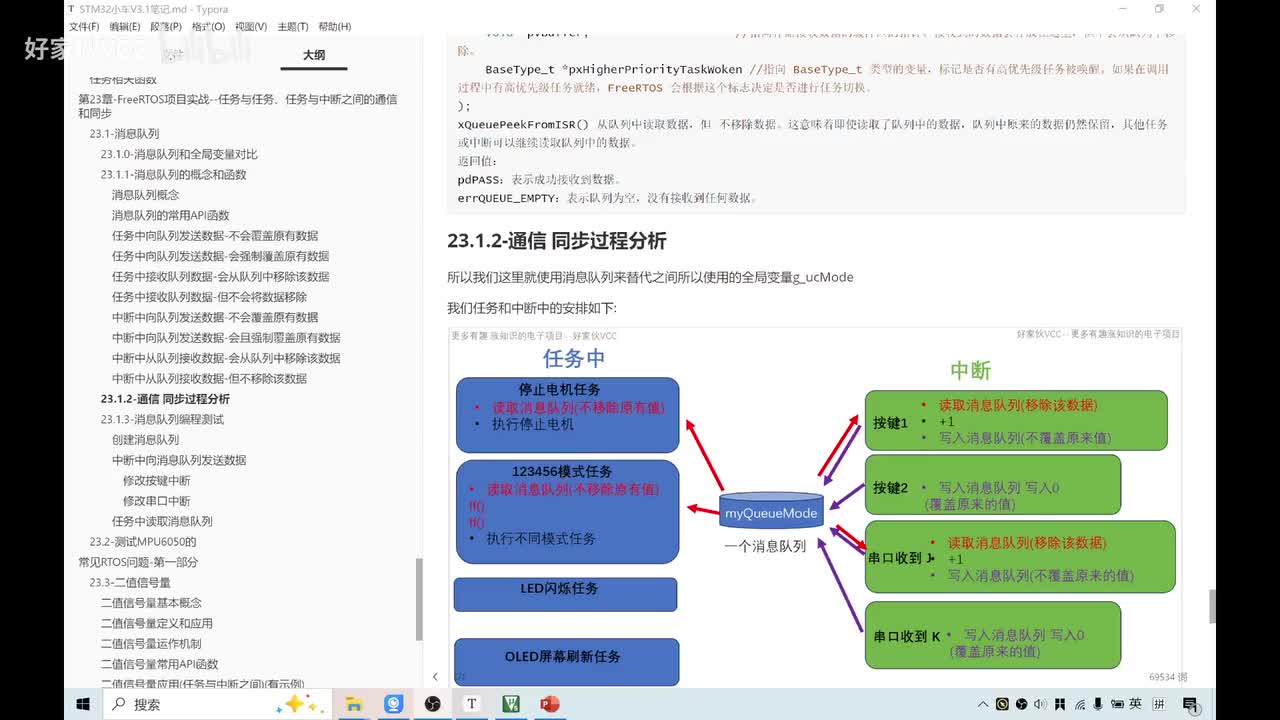Open the PowerPoint taskbar icon
This screenshot has width=1280, height=720.
(x=549, y=704)
